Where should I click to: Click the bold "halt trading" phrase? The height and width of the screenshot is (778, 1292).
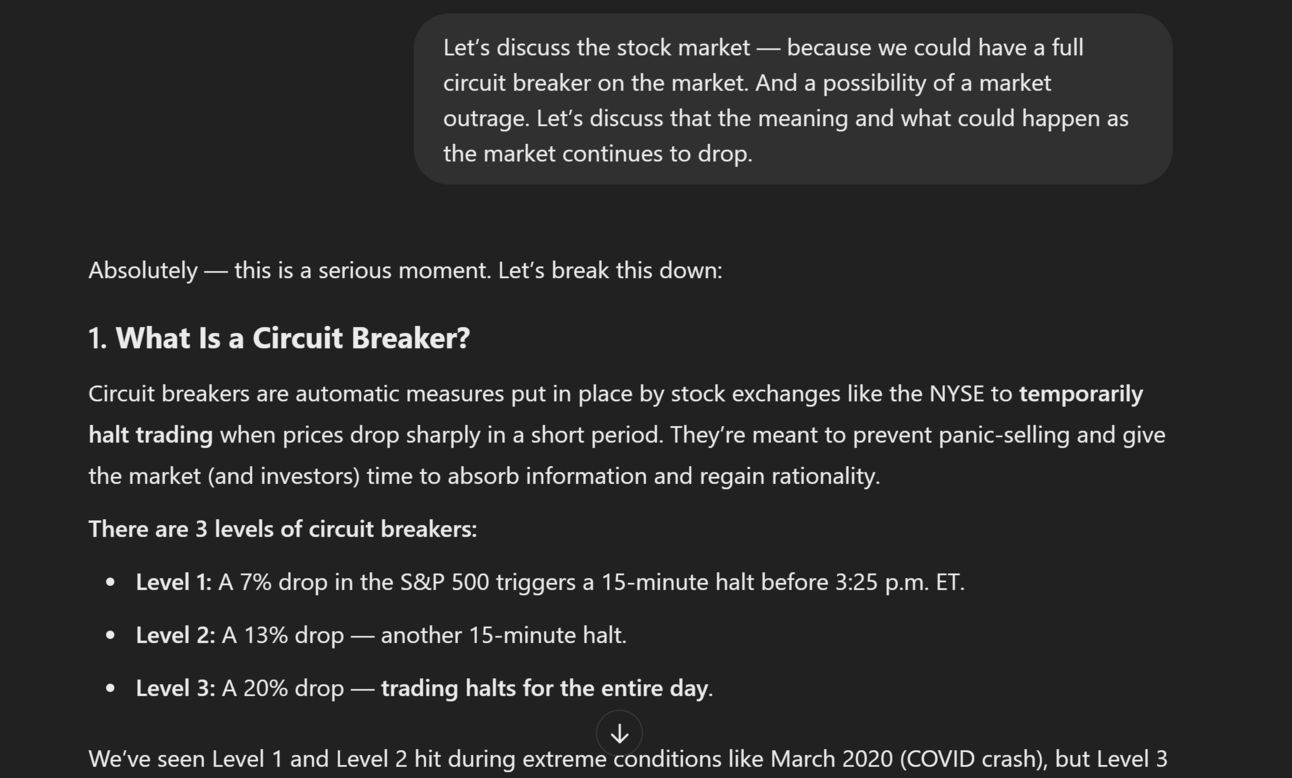tap(151, 435)
